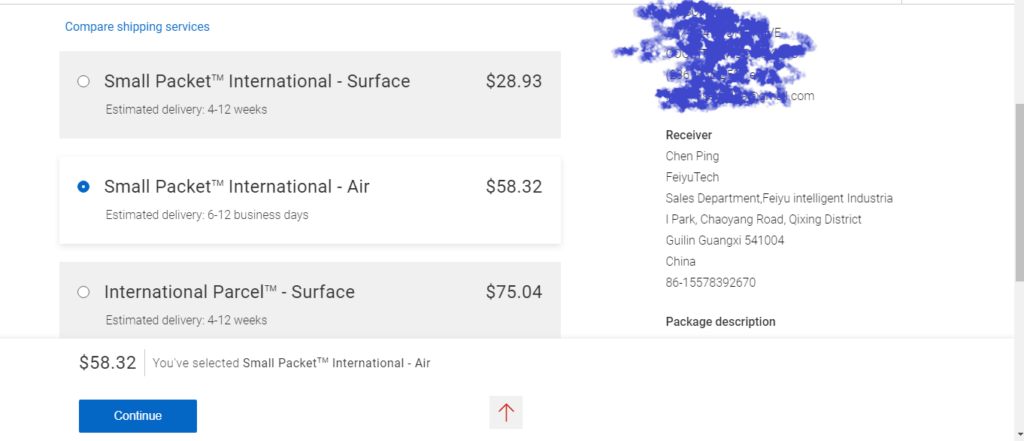
Task: Click the $58.32 price in the Air option card
Action: (514, 186)
